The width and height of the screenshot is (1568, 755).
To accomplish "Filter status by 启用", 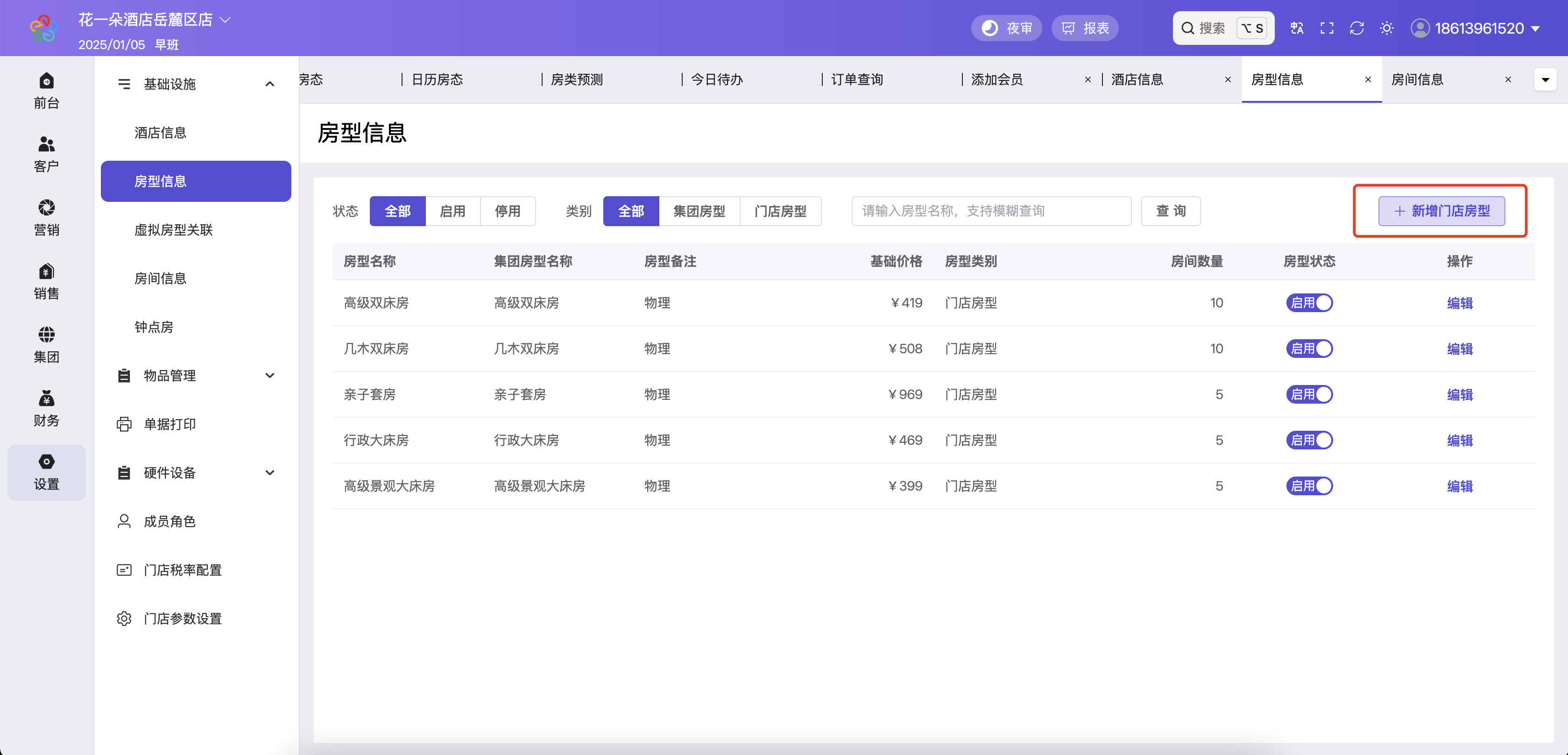I will pyautogui.click(x=452, y=211).
